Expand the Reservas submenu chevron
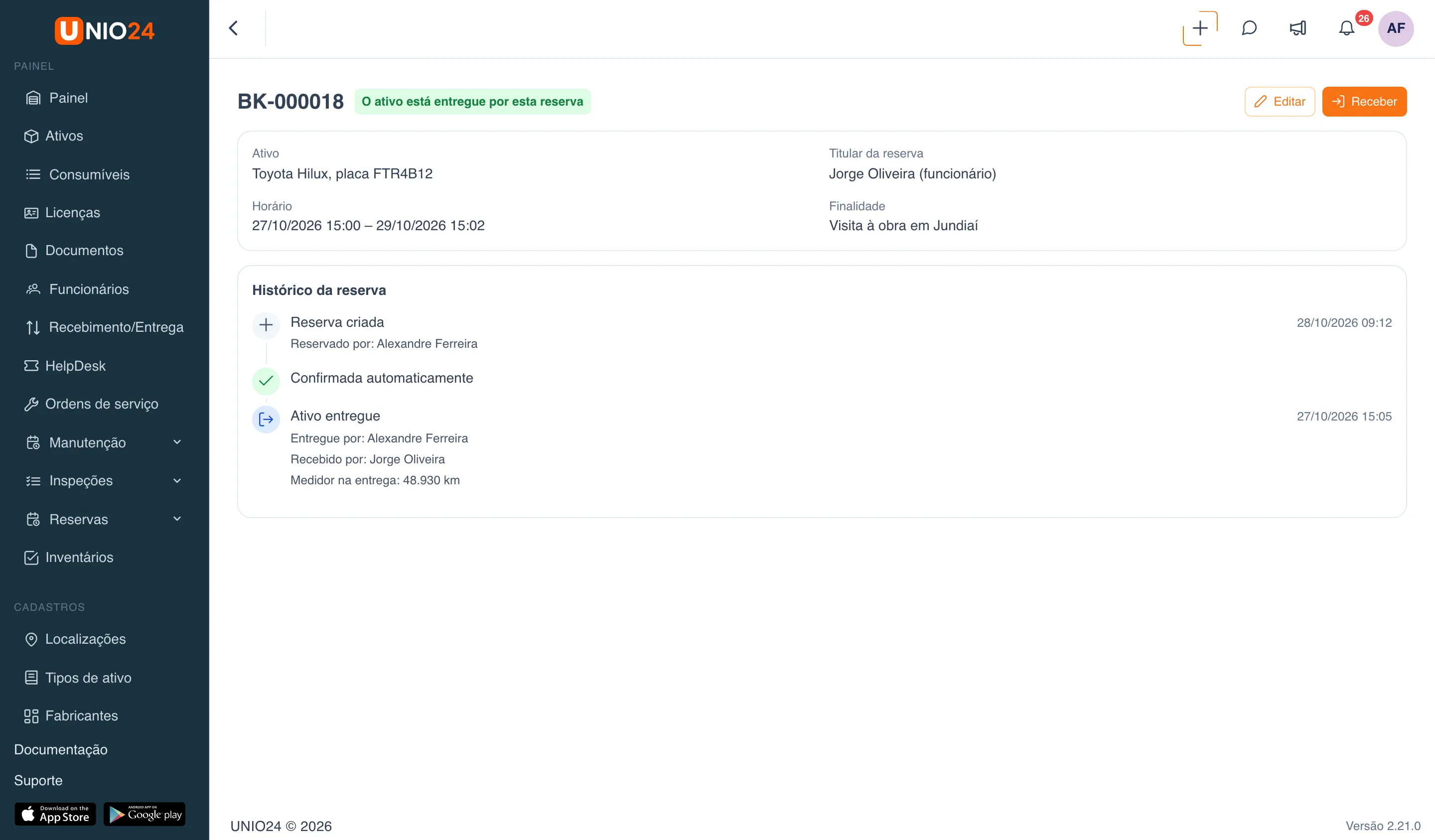Screen dimensions: 1435x840 (x=177, y=519)
